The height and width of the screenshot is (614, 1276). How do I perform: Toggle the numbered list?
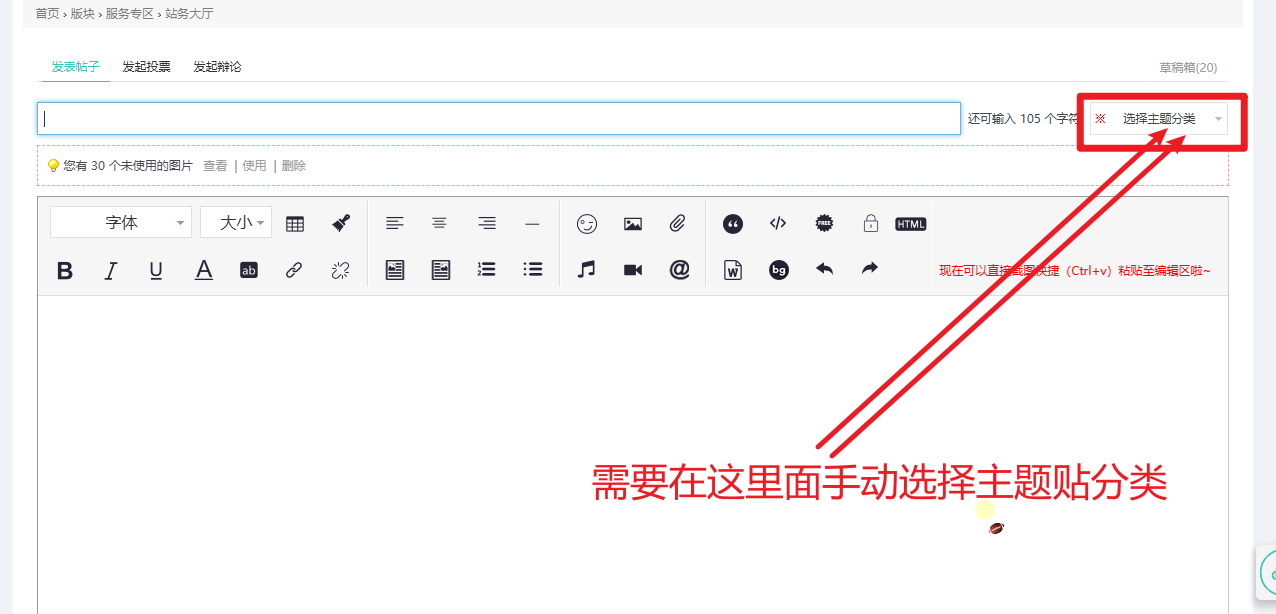(487, 269)
